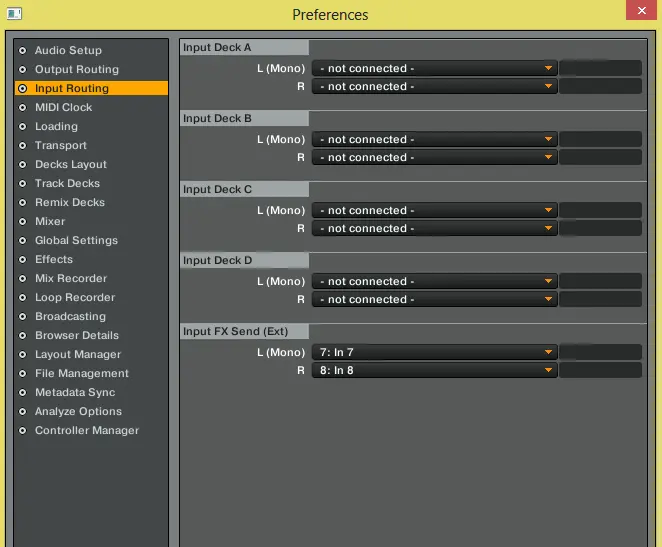
Task: Open Input Deck A L (Mono) dropdown
Action: coord(434,69)
